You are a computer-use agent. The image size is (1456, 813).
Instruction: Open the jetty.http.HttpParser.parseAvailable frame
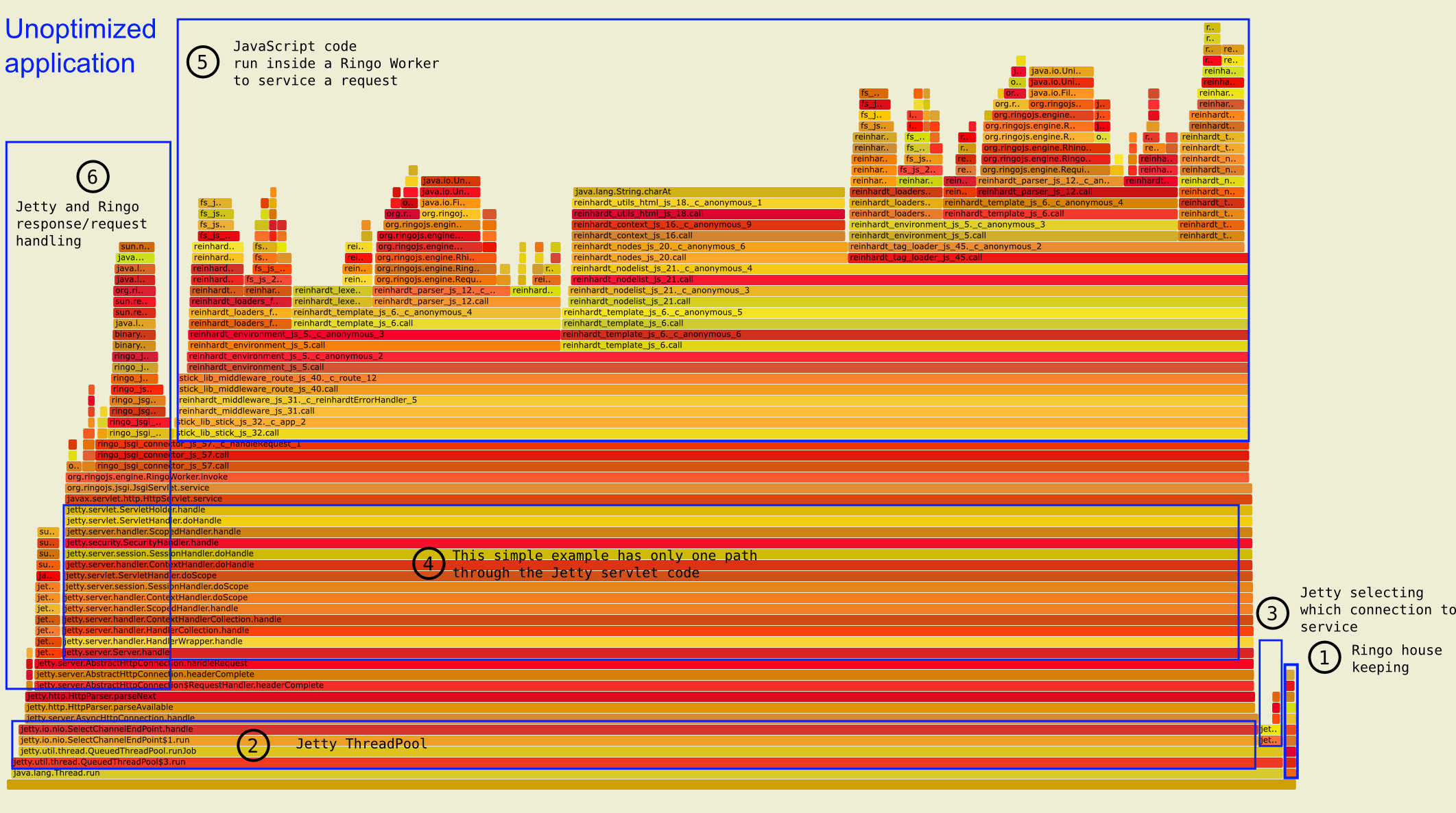pos(639,707)
